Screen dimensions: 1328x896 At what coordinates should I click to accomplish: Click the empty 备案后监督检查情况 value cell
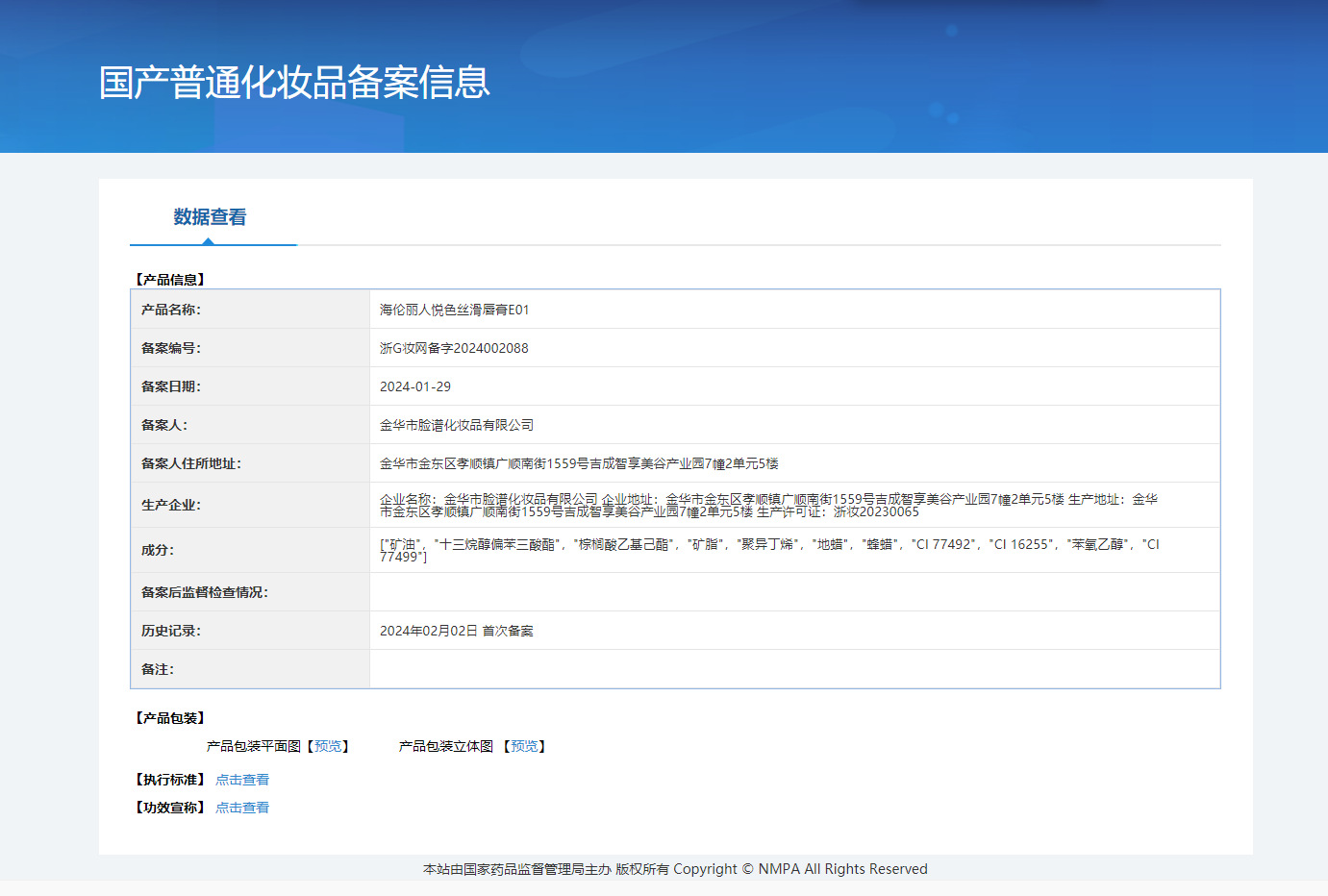794,592
